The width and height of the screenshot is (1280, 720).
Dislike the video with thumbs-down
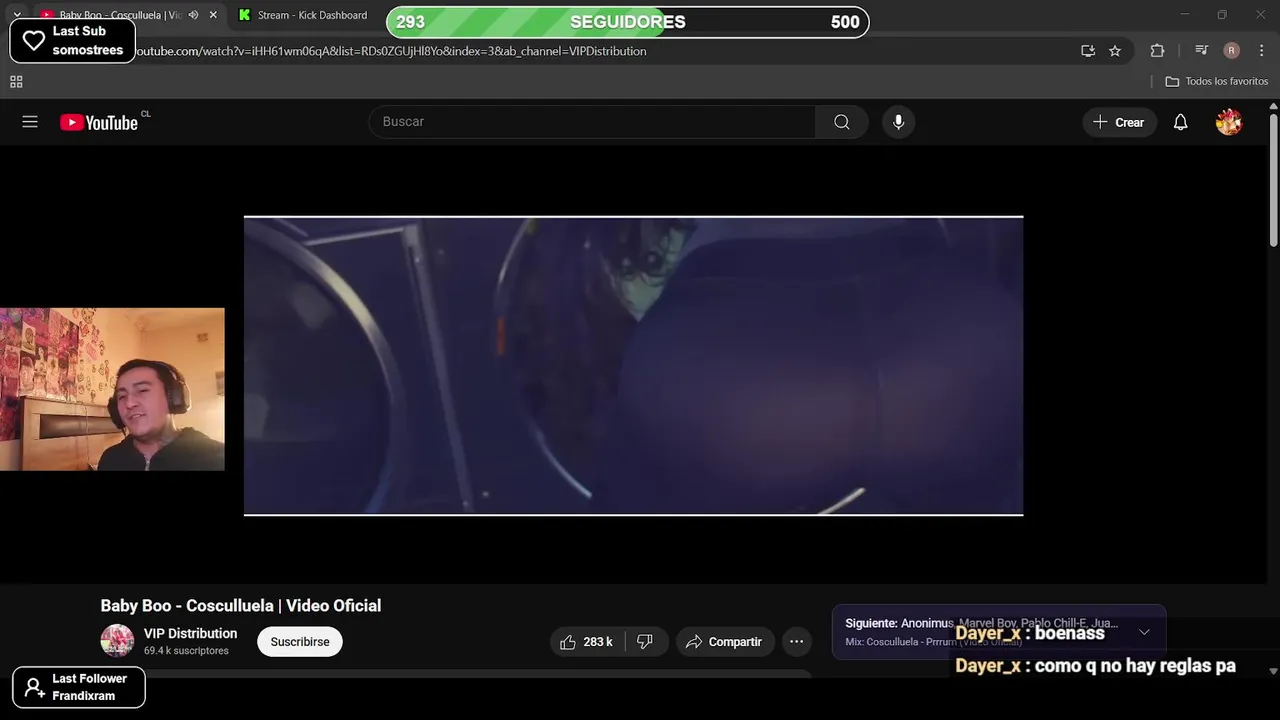coord(645,642)
